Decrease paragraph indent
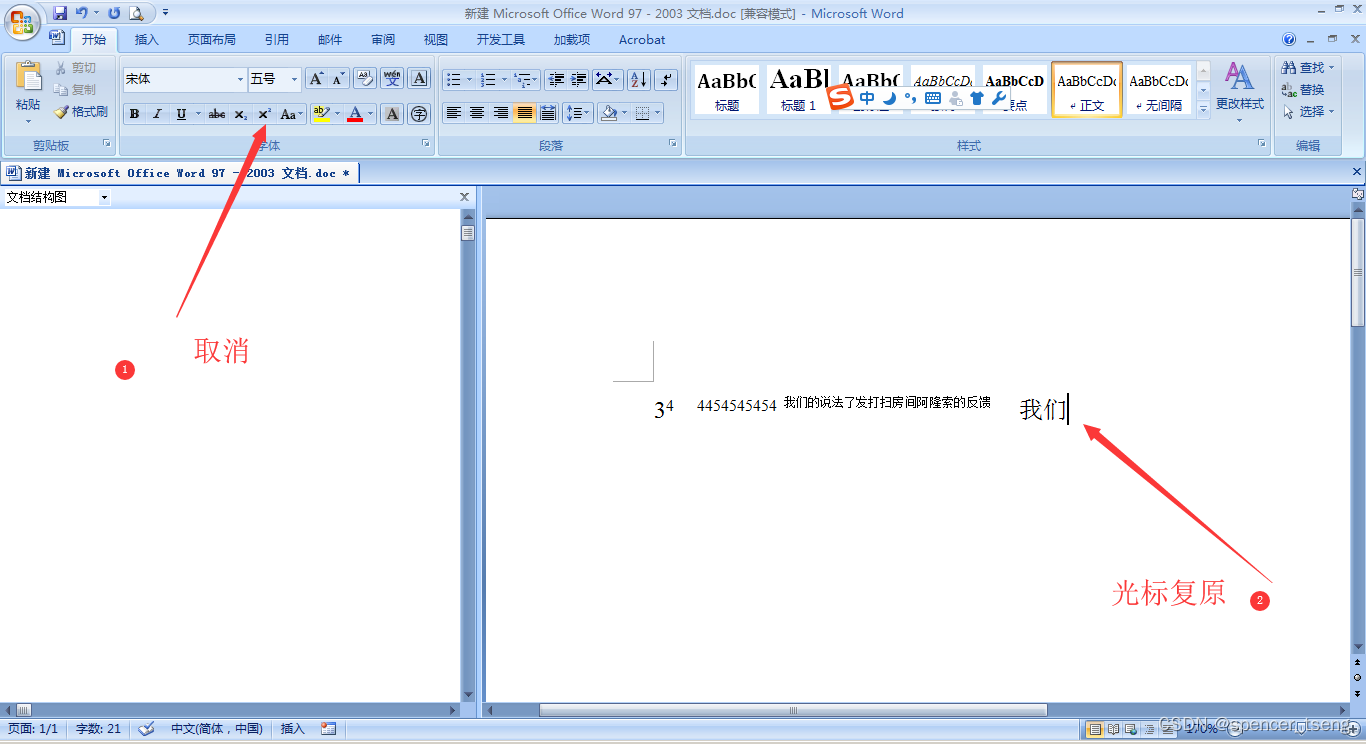1366x744 pixels. 556,79
